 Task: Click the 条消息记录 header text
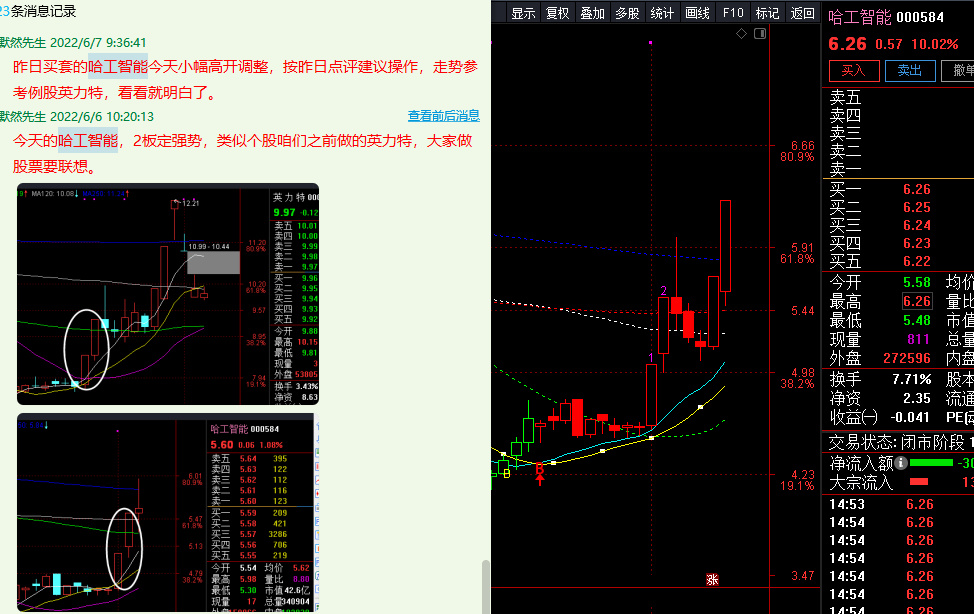click(x=43, y=11)
